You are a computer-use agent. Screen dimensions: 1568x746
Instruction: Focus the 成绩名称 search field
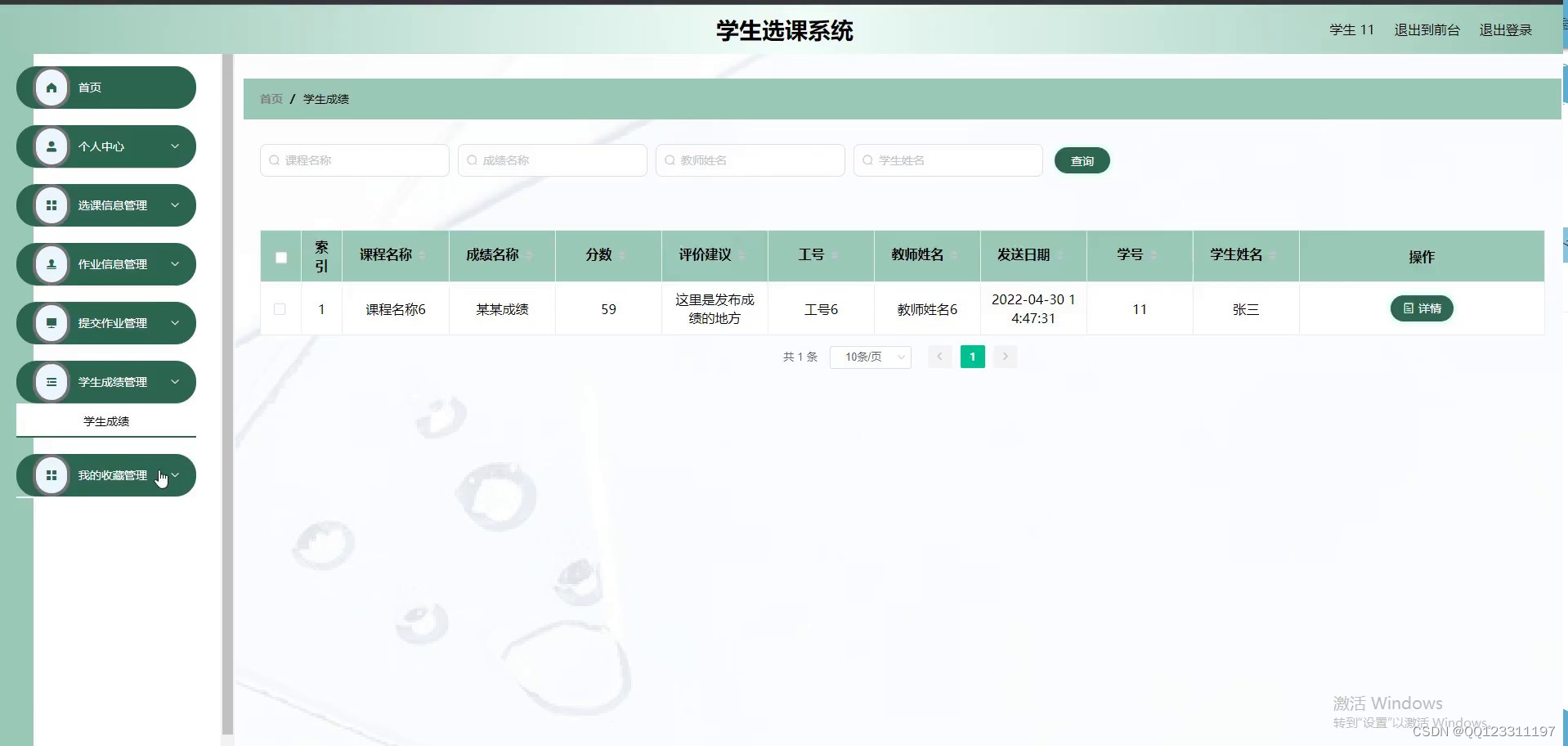553,160
